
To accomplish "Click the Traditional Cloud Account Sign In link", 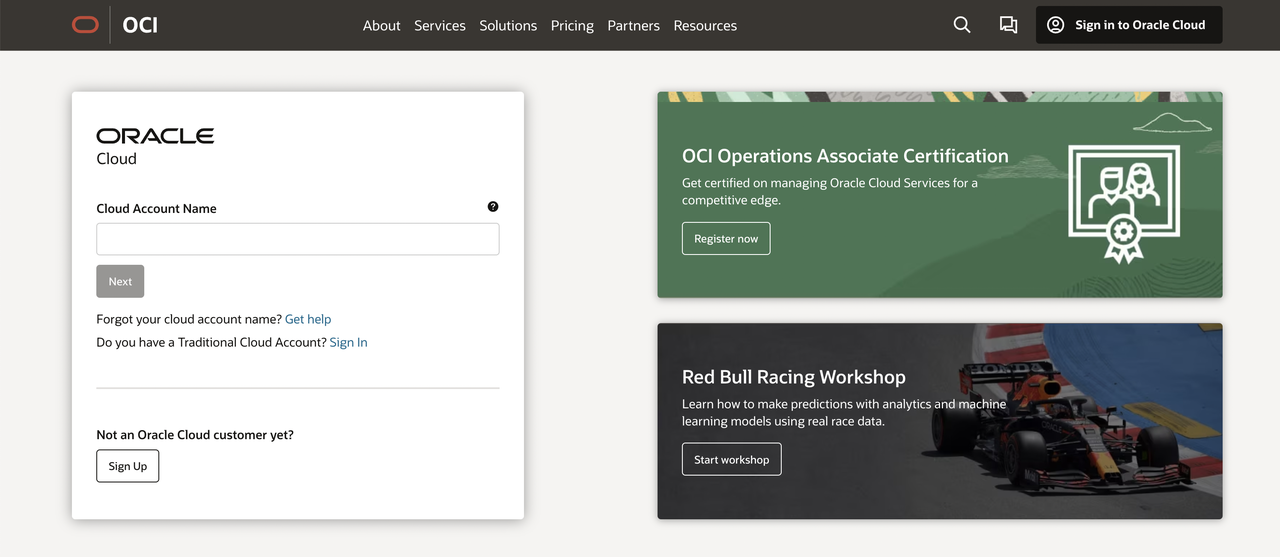I will click(348, 342).
